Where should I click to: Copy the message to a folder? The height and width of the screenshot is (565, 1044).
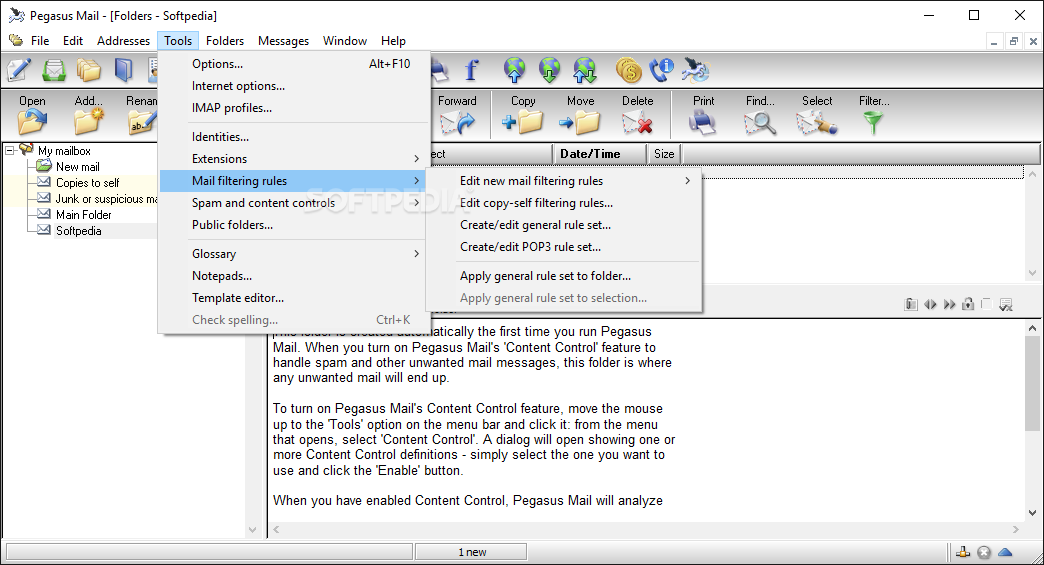(x=523, y=115)
